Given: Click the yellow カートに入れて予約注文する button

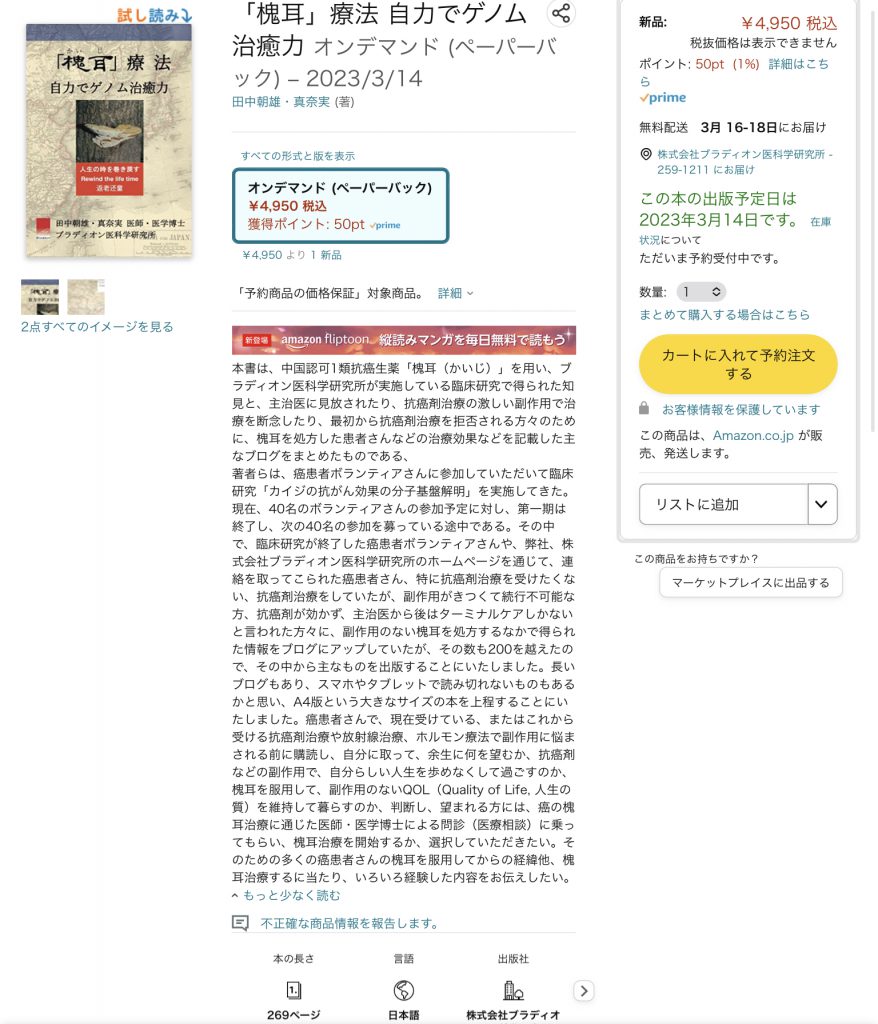Looking at the screenshot, I should click(x=738, y=364).
